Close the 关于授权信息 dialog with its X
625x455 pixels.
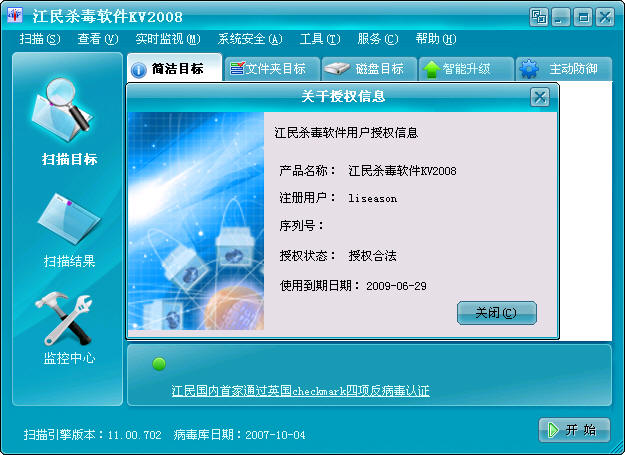[540, 97]
